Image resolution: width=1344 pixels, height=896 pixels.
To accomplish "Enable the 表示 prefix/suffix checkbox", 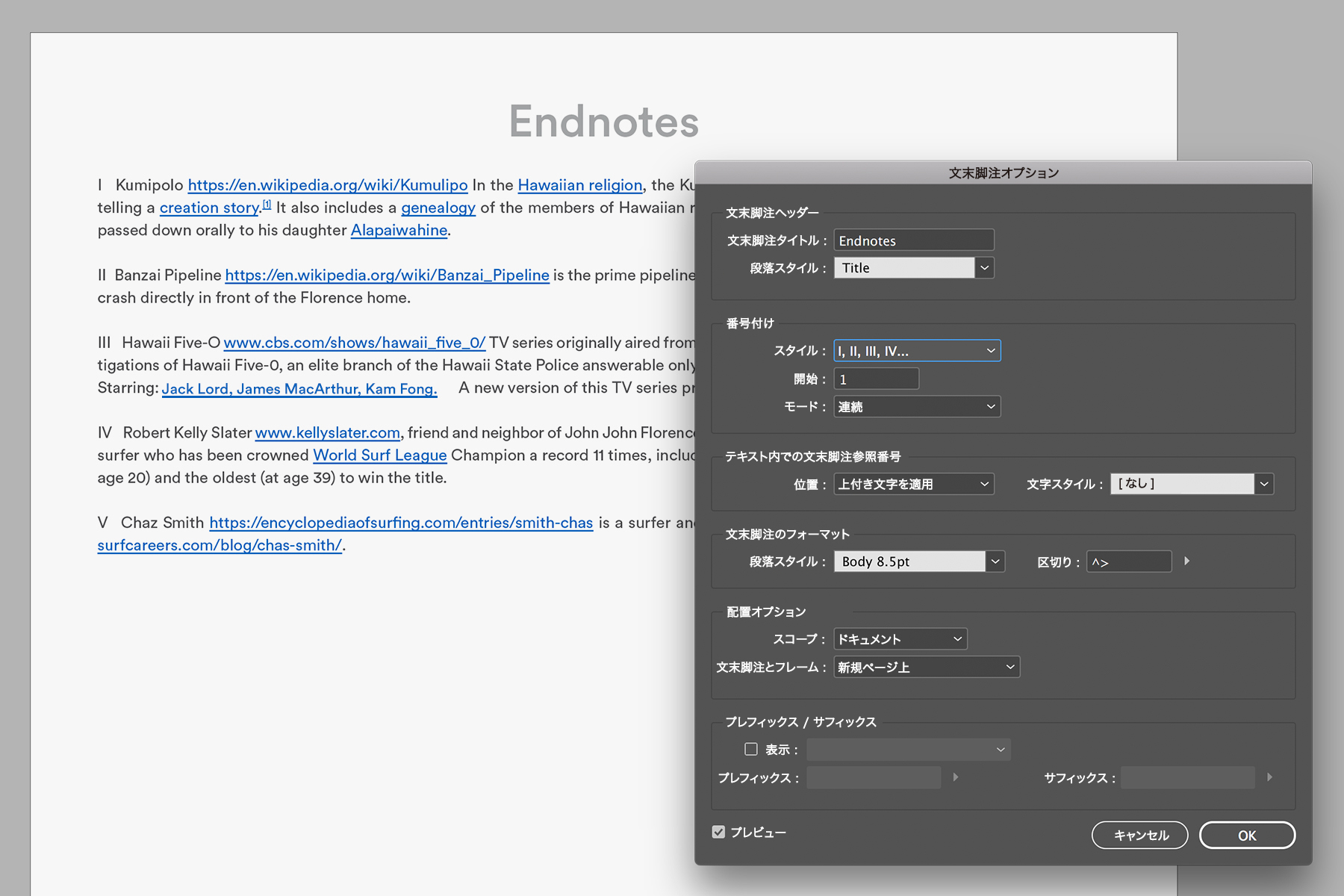I will coord(751,749).
